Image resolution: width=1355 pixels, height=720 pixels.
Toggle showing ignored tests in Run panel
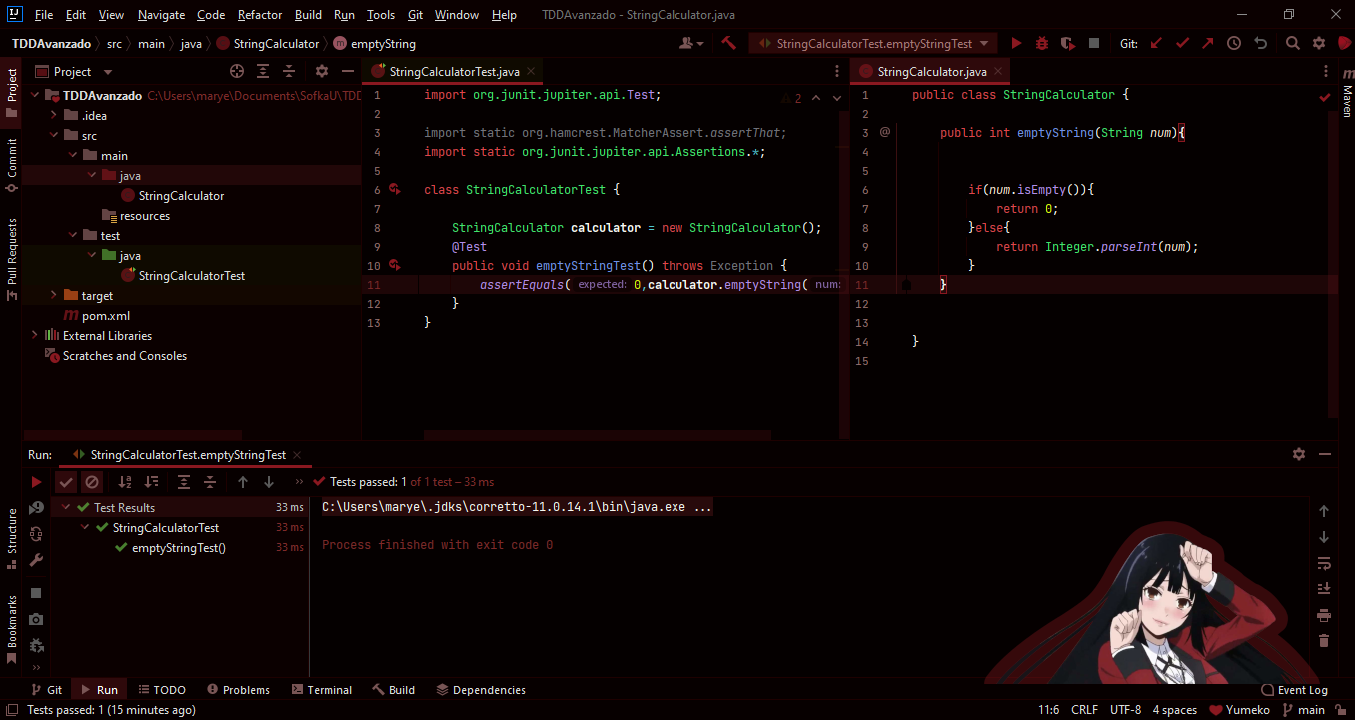[x=92, y=481]
